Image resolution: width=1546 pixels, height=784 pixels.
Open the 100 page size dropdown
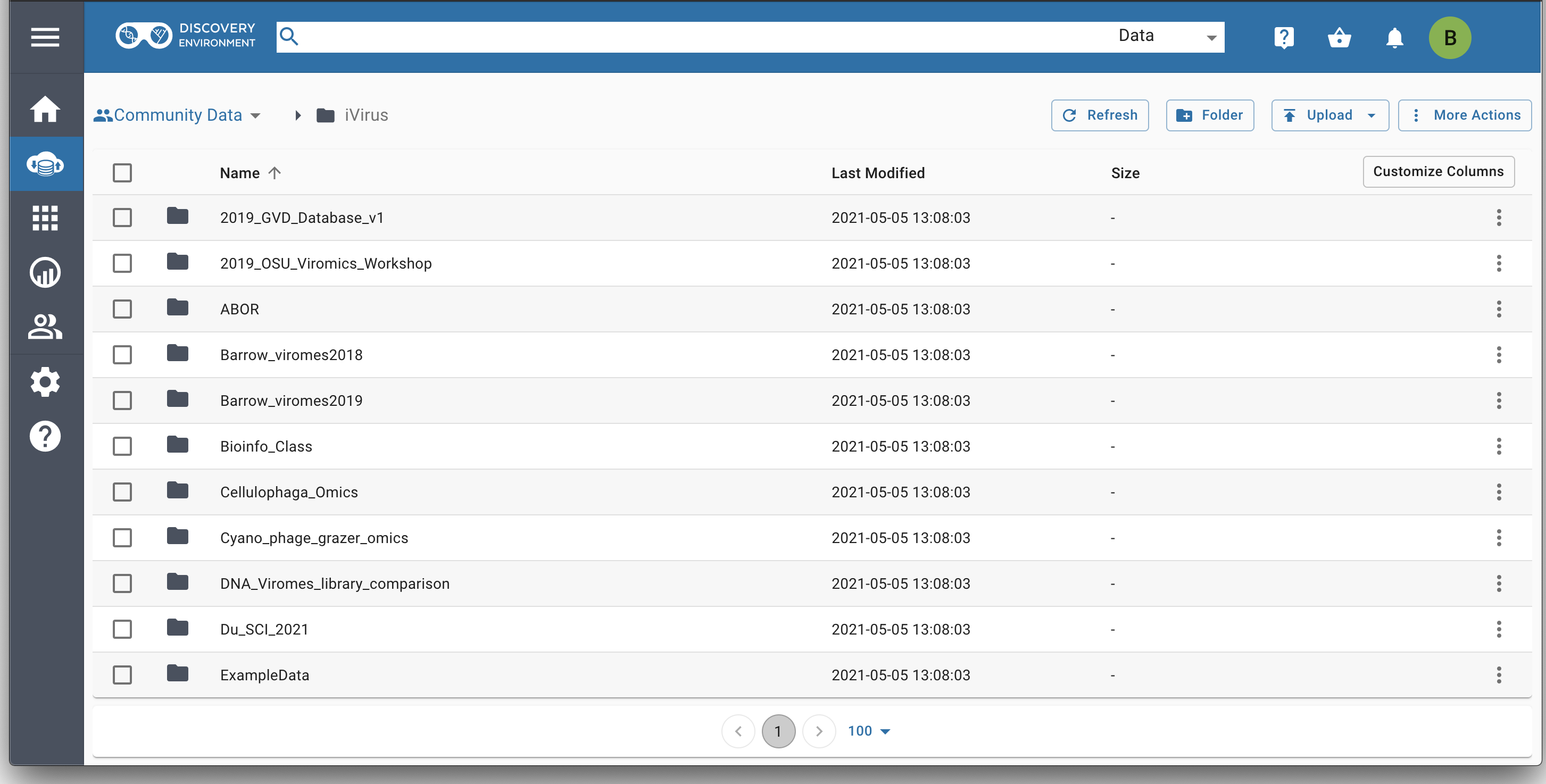coord(868,731)
